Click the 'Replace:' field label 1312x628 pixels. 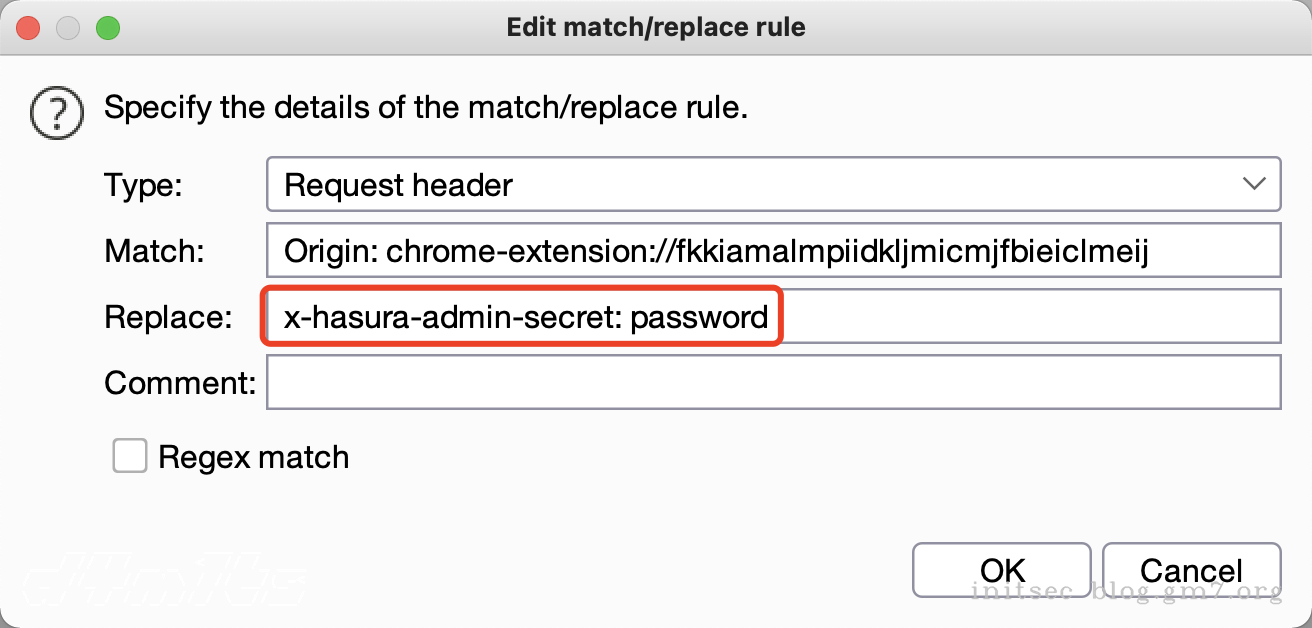point(168,318)
